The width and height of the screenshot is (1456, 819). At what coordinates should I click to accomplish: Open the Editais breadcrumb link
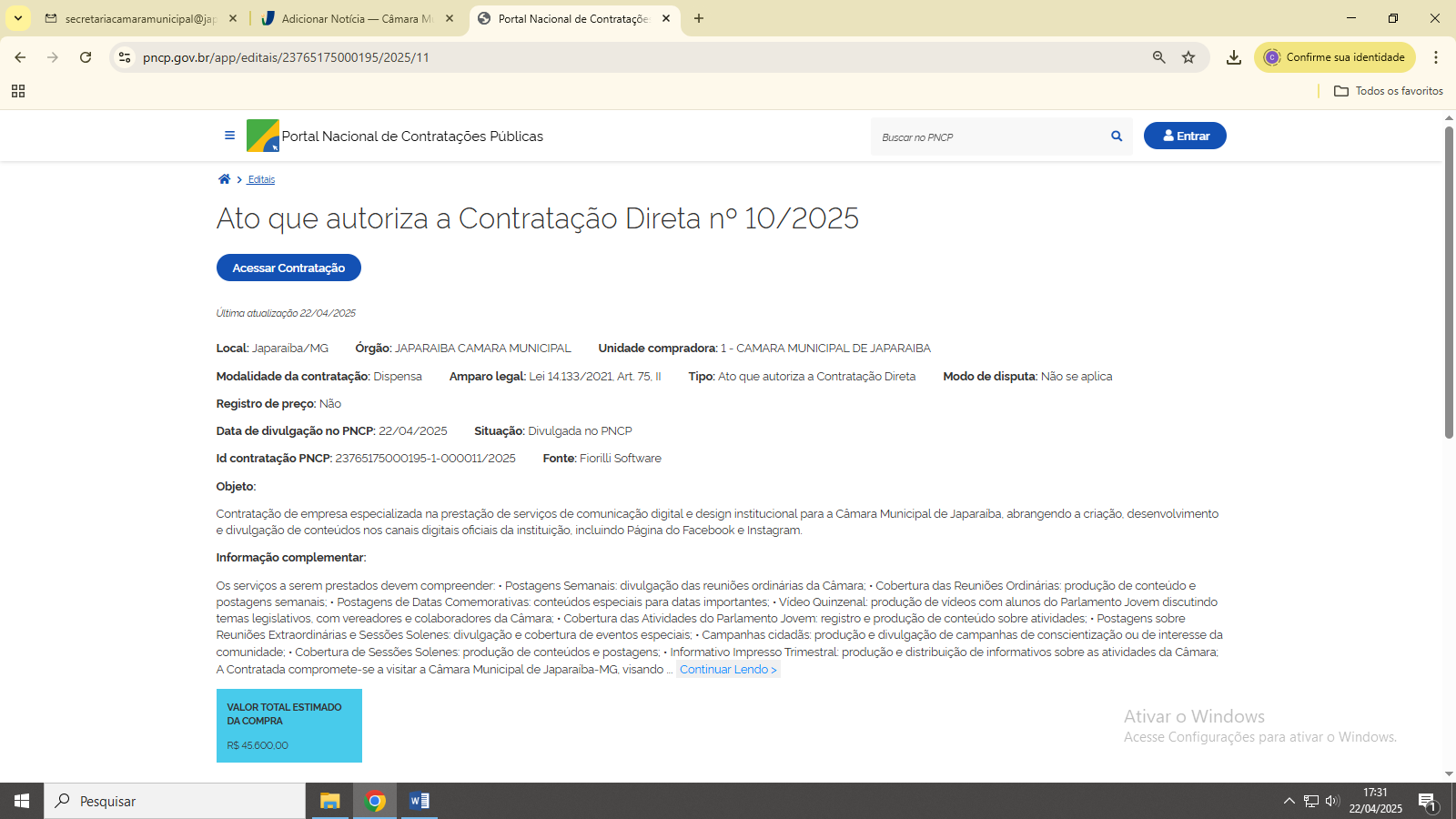click(x=261, y=179)
